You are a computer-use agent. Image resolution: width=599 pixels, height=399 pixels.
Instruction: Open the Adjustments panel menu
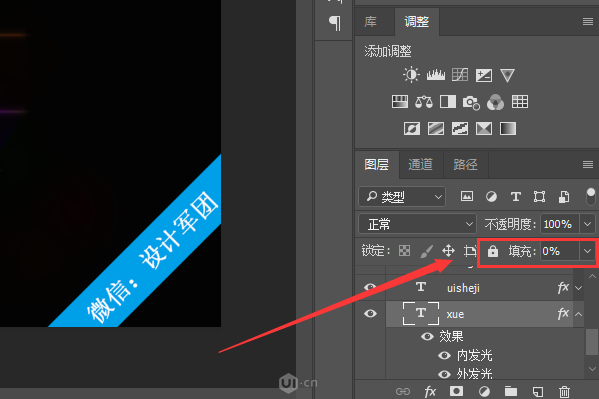pyautogui.click(x=588, y=21)
